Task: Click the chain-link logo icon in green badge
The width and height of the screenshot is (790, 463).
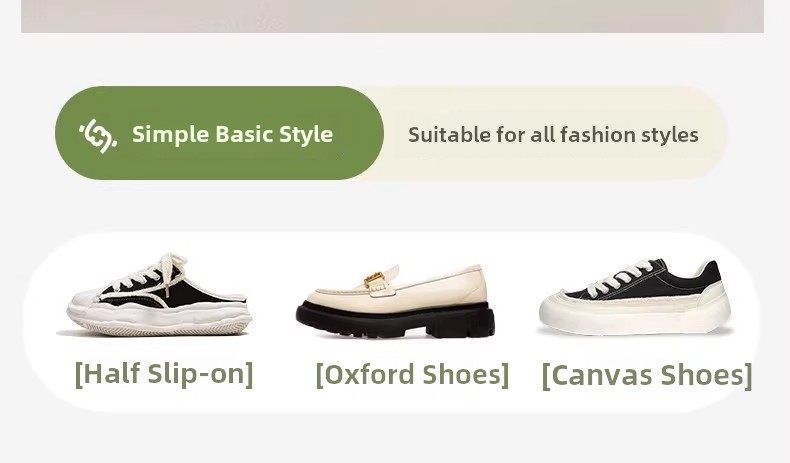Action: tap(98, 134)
